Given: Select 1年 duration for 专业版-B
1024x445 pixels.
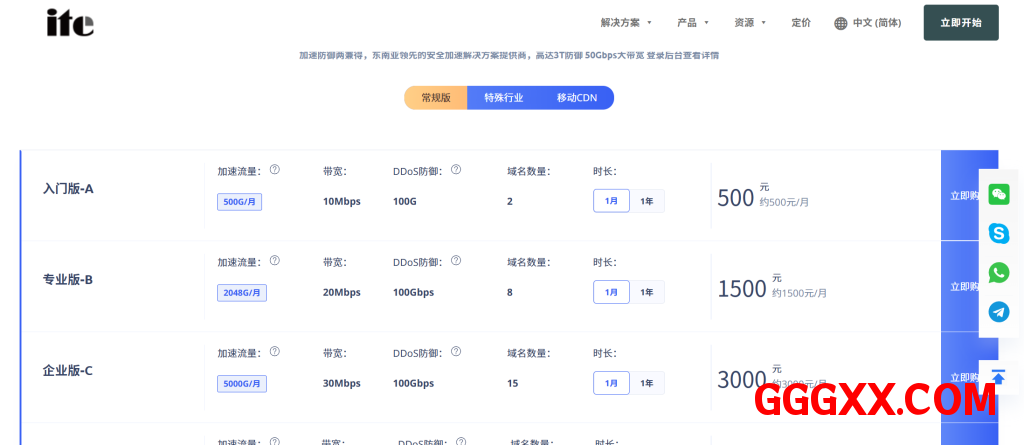Looking at the screenshot, I should (x=647, y=292).
